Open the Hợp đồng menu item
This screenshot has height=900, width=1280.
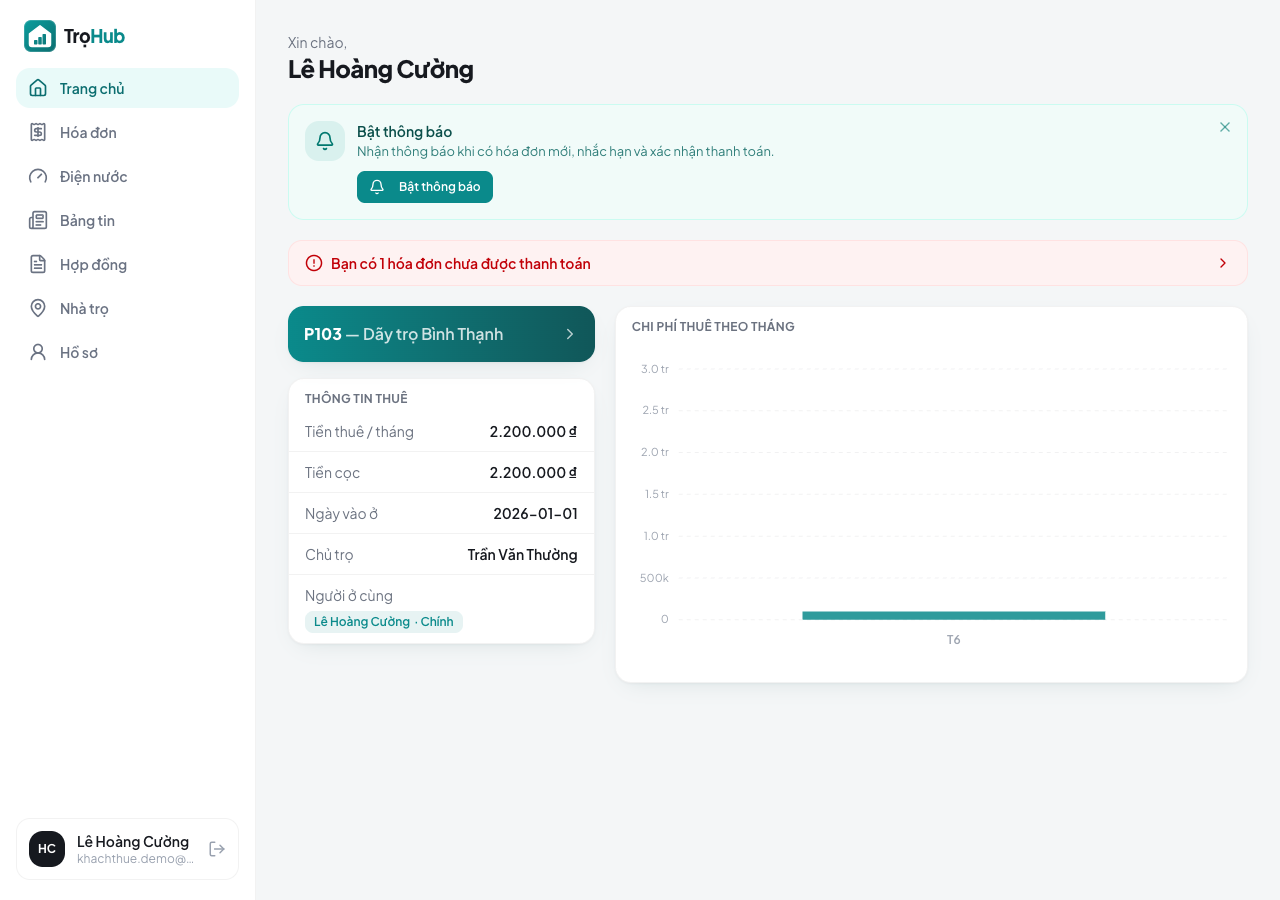[x=127, y=264]
